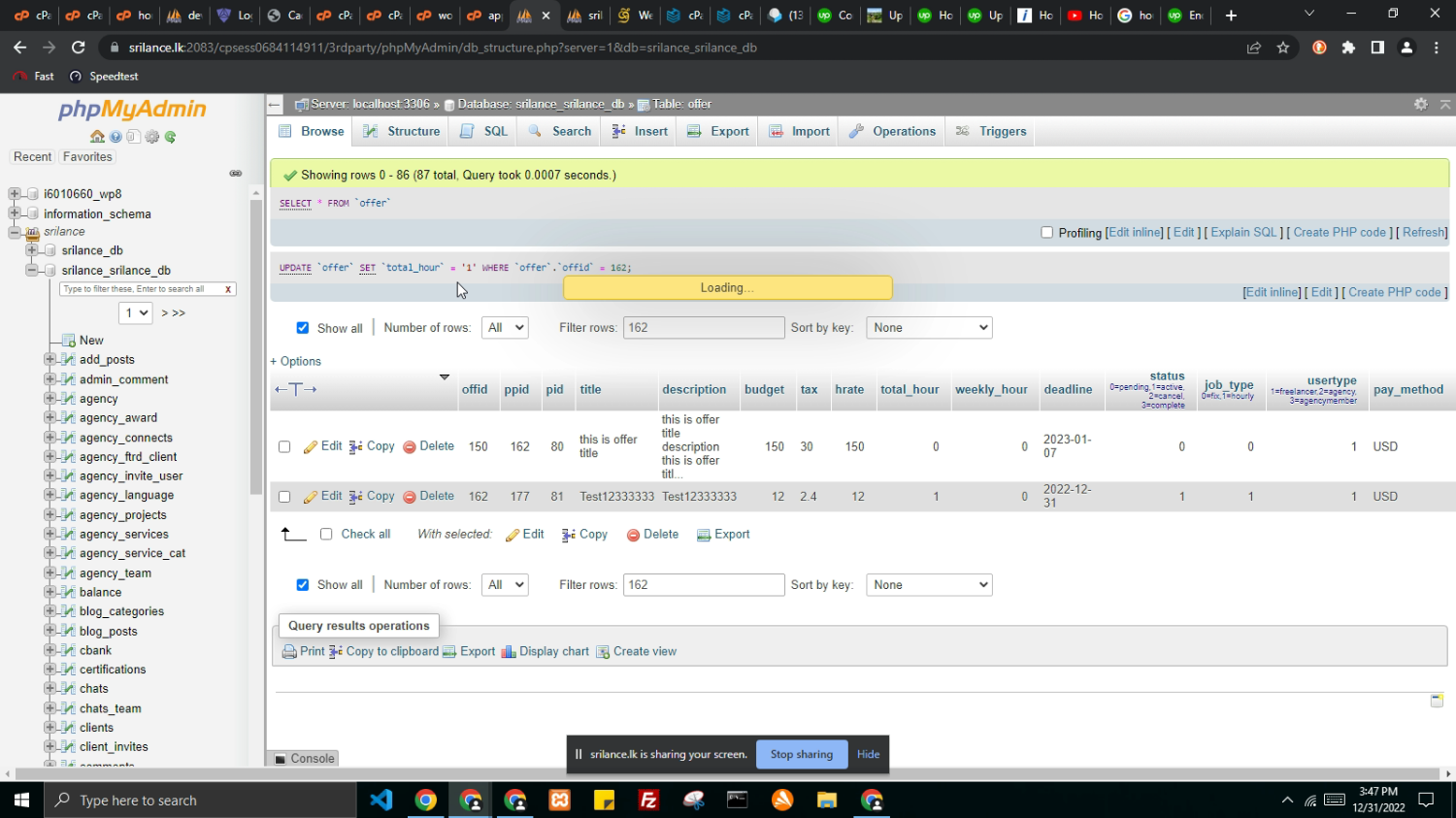Expand the information_schema database node
This screenshot has height=818, width=1456.
(15, 213)
